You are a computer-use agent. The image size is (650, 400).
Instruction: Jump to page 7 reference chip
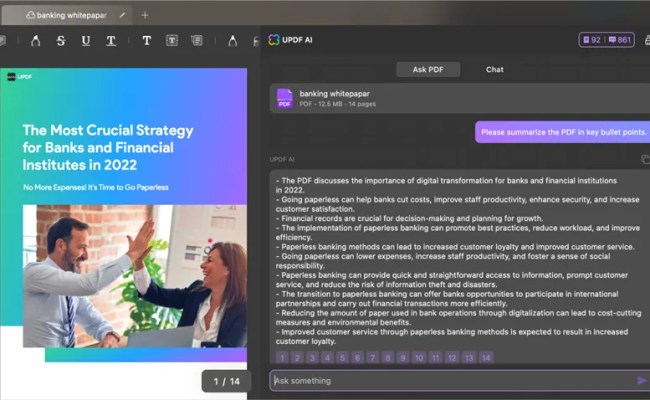pyautogui.click(x=373, y=358)
